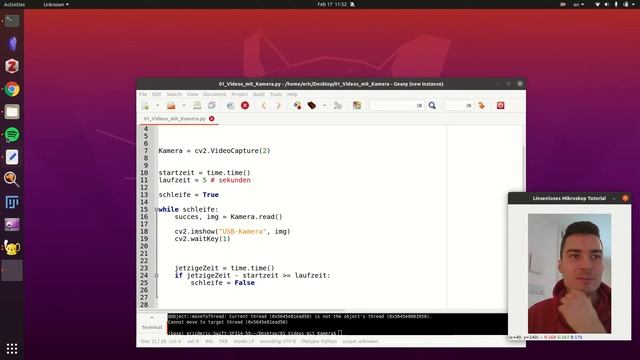
Task: Collapse the while loop fold marker
Action: click(156, 209)
